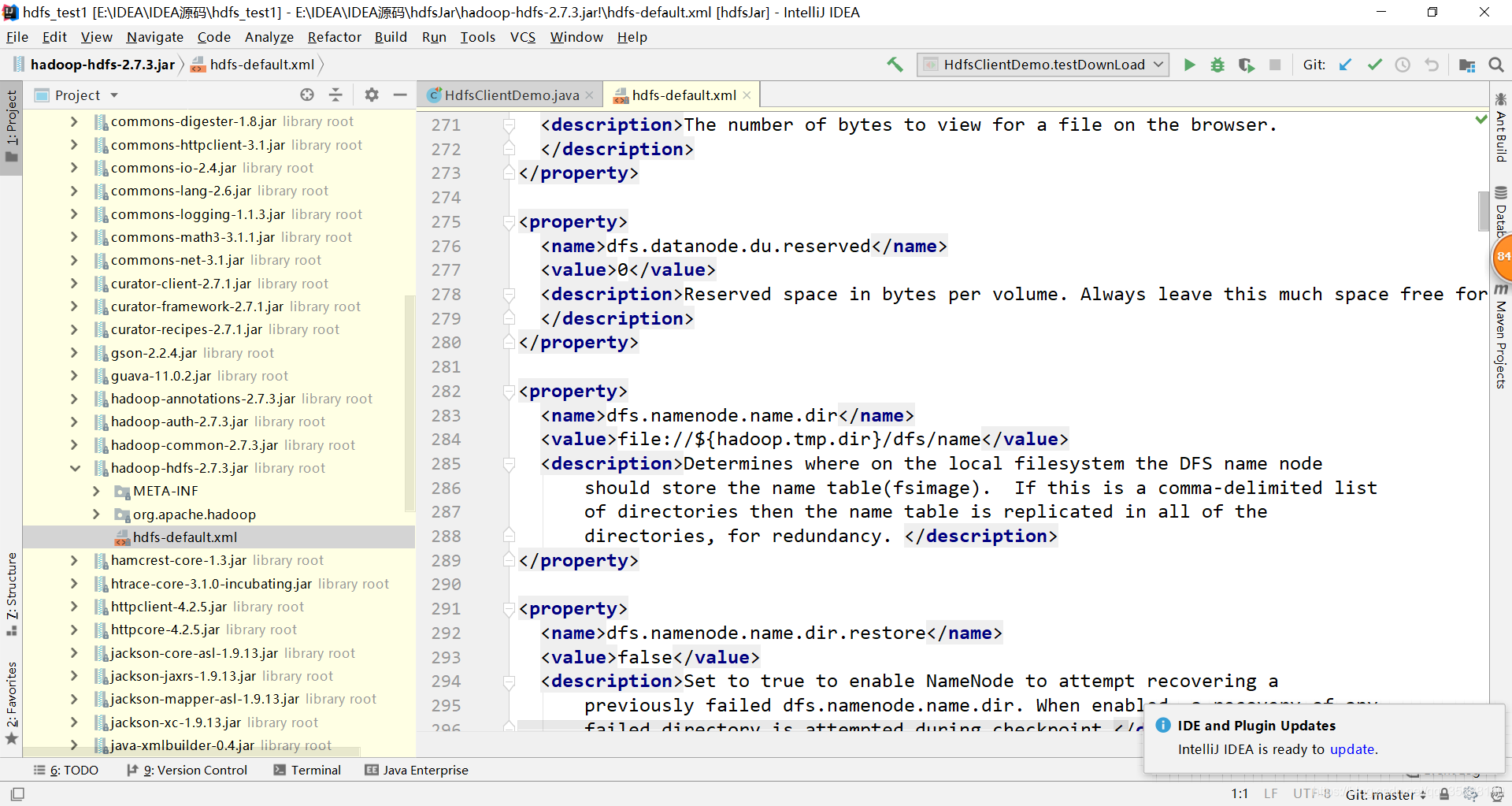The image size is (1512, 806).
Task: Toggle the Java Enterprise tool window
Action: pyautogui.click(x=417, y=770)
